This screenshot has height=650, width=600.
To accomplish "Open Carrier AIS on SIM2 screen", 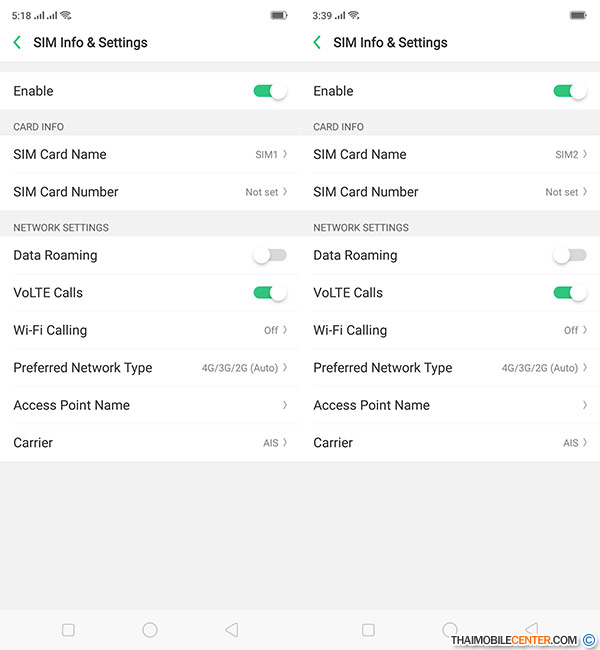I will (450, 442).
